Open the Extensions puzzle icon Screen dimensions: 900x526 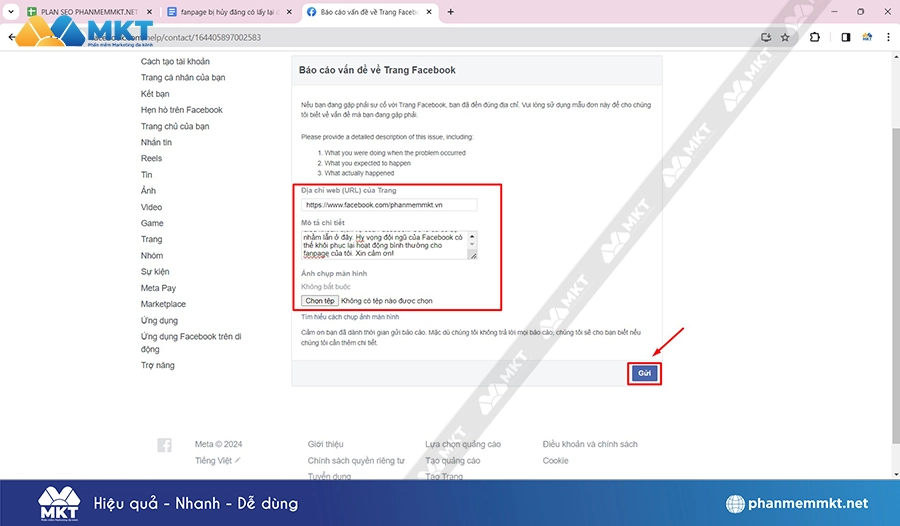[814, 37]
